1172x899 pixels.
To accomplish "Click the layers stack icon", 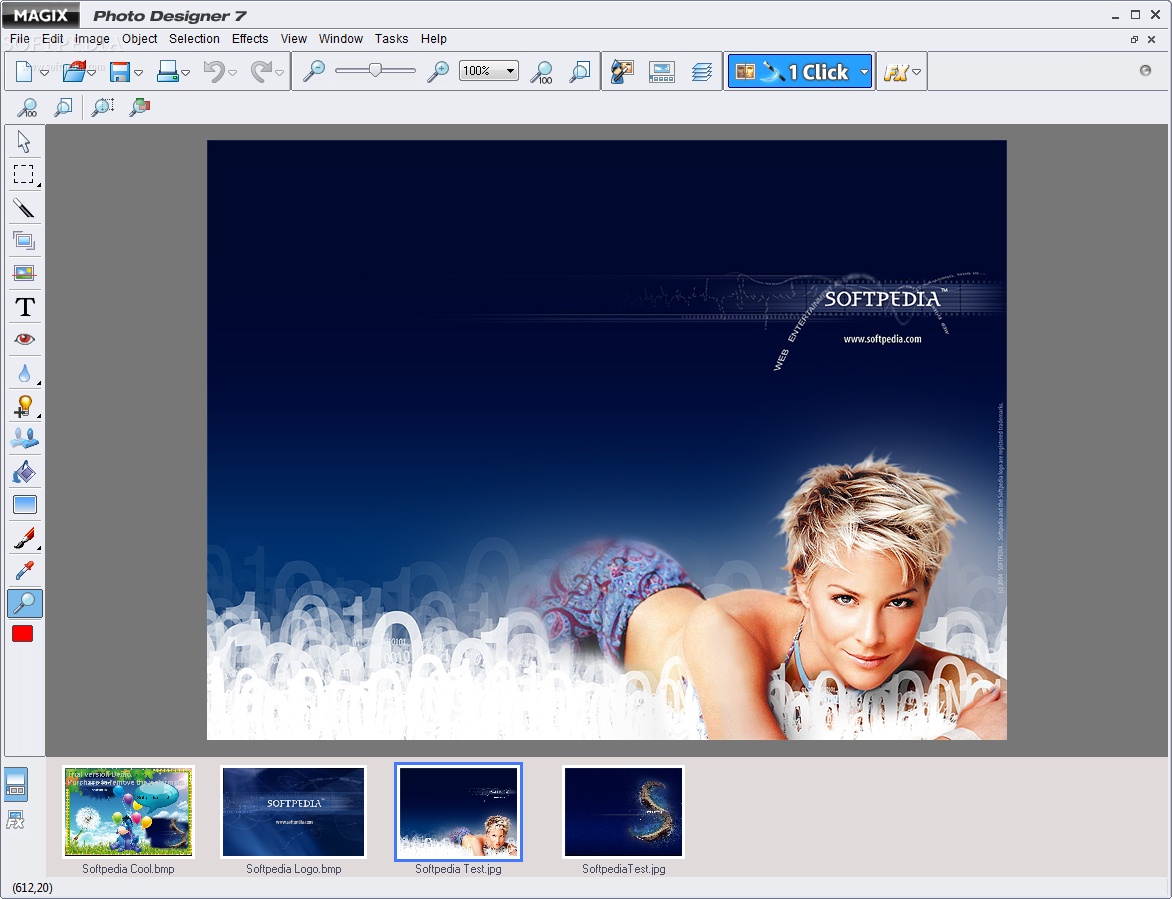I will click(701, 72).
